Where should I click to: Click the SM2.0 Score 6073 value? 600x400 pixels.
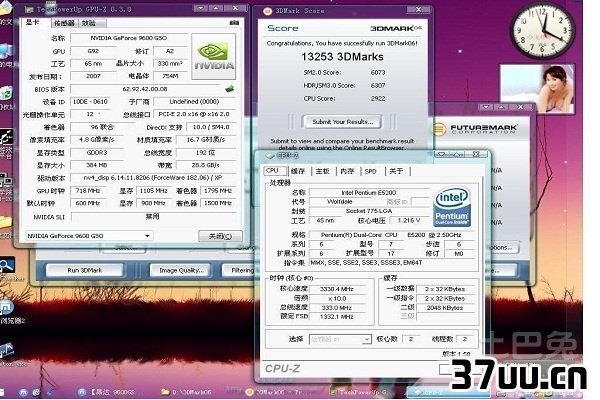coord(378,72)
